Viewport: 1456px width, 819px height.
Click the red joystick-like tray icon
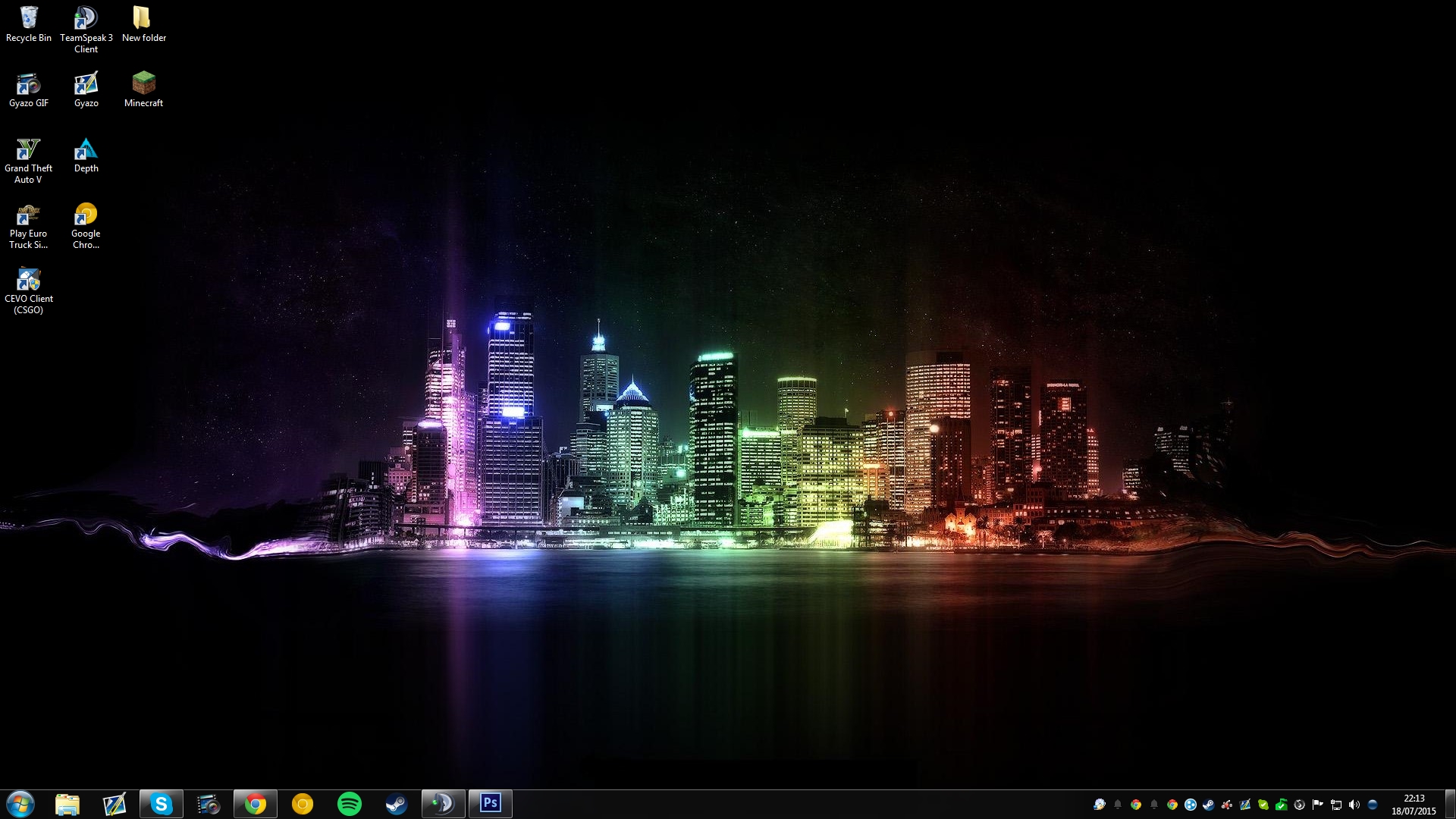pos(1227,805)
